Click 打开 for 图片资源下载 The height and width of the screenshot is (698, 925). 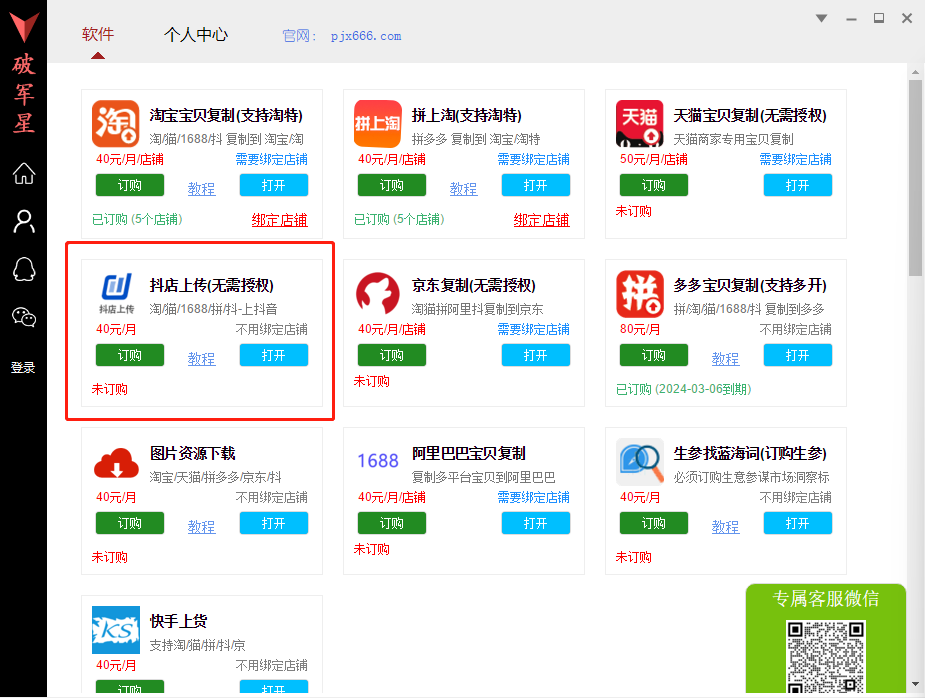274,523
